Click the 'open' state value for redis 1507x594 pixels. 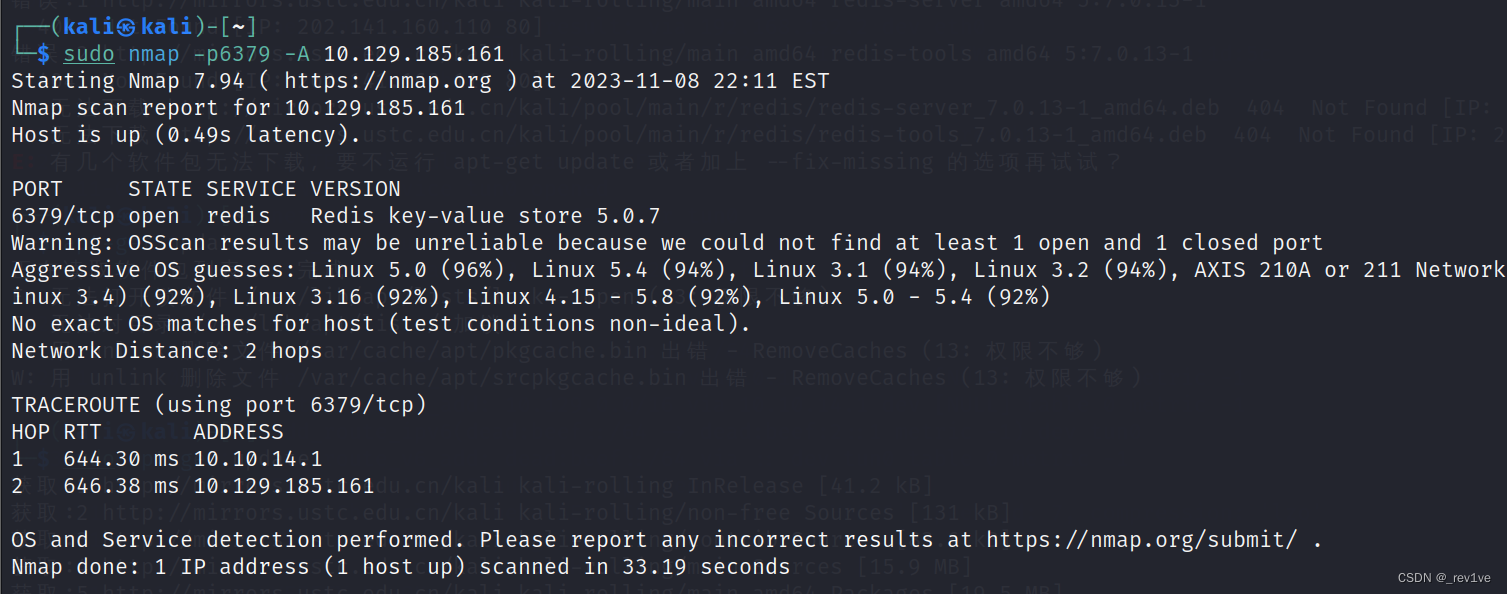pos(153,216)
